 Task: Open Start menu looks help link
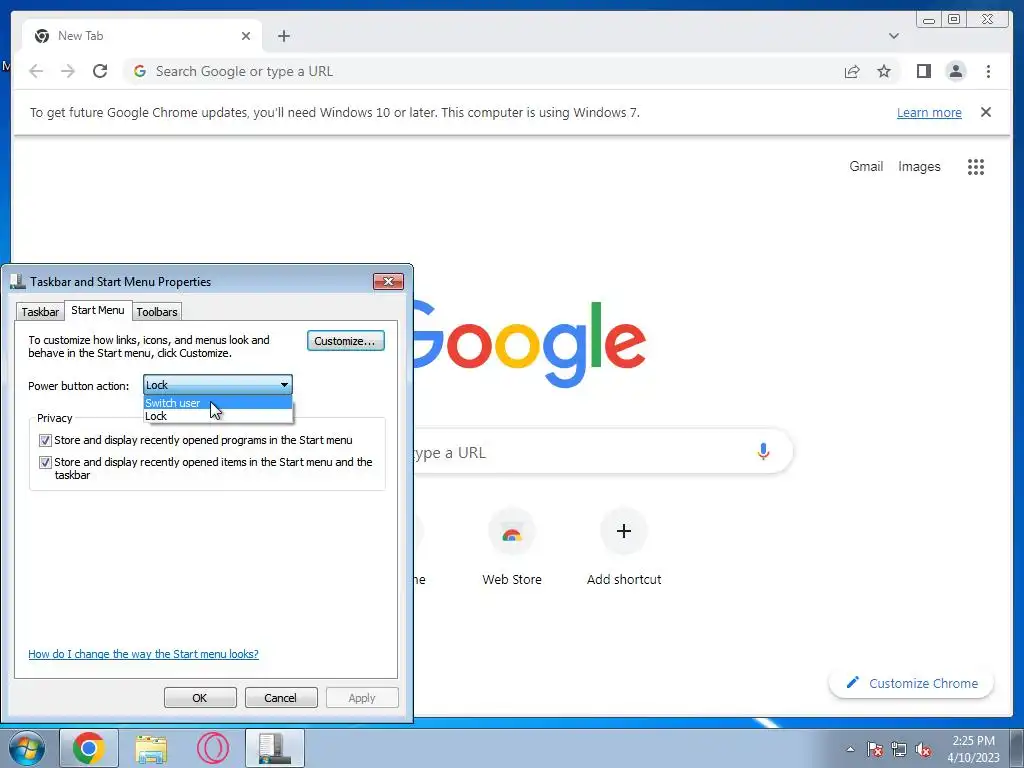click(143, 654)
